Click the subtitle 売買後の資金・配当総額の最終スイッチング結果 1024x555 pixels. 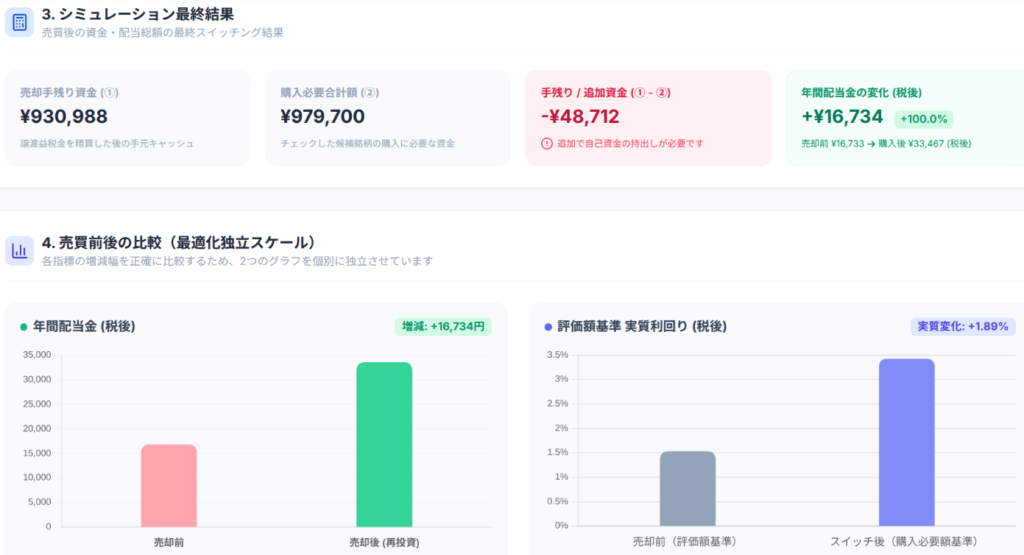(163, 33)
